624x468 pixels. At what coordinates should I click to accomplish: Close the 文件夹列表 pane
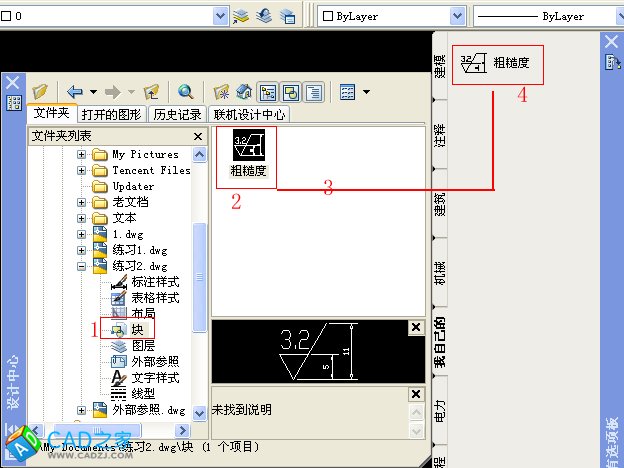[x=198, y=136]
